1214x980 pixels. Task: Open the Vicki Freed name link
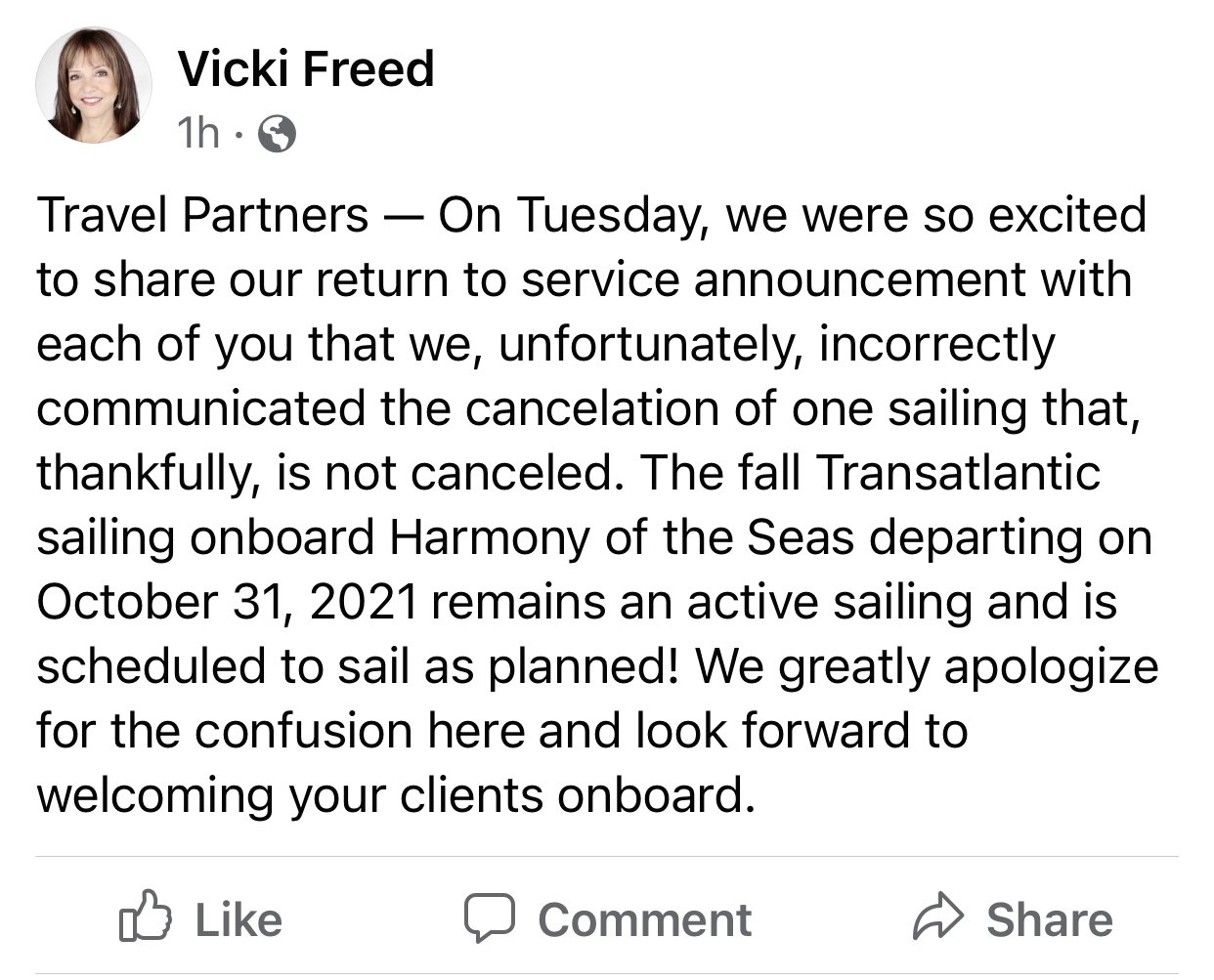click(x=306, y=69)
